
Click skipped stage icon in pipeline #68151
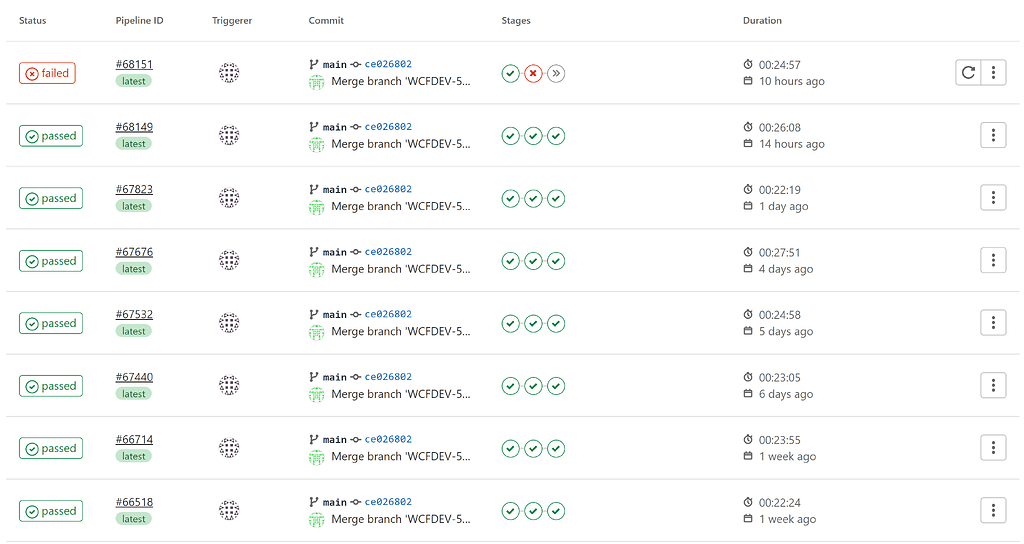coord(556,74)
